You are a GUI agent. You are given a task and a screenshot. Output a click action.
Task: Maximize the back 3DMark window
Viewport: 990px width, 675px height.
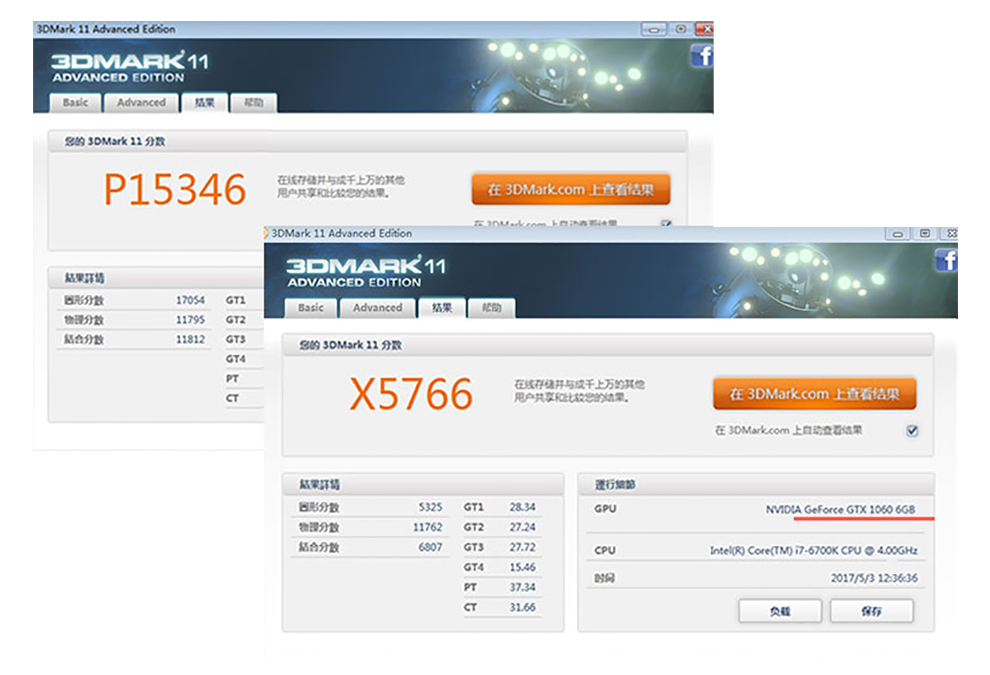click(681, 29)
